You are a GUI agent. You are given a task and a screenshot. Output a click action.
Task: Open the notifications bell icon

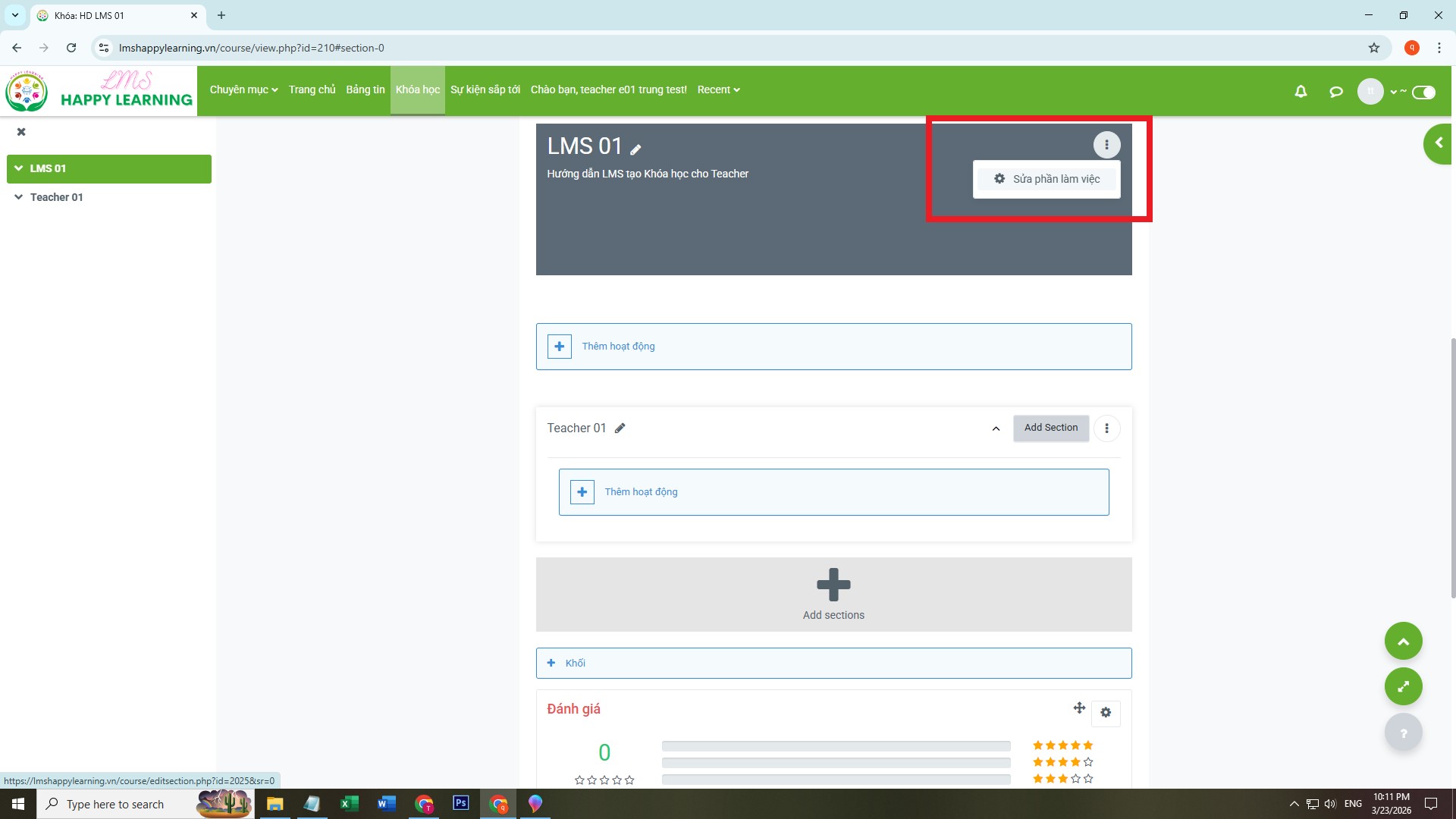[1301, 92]
